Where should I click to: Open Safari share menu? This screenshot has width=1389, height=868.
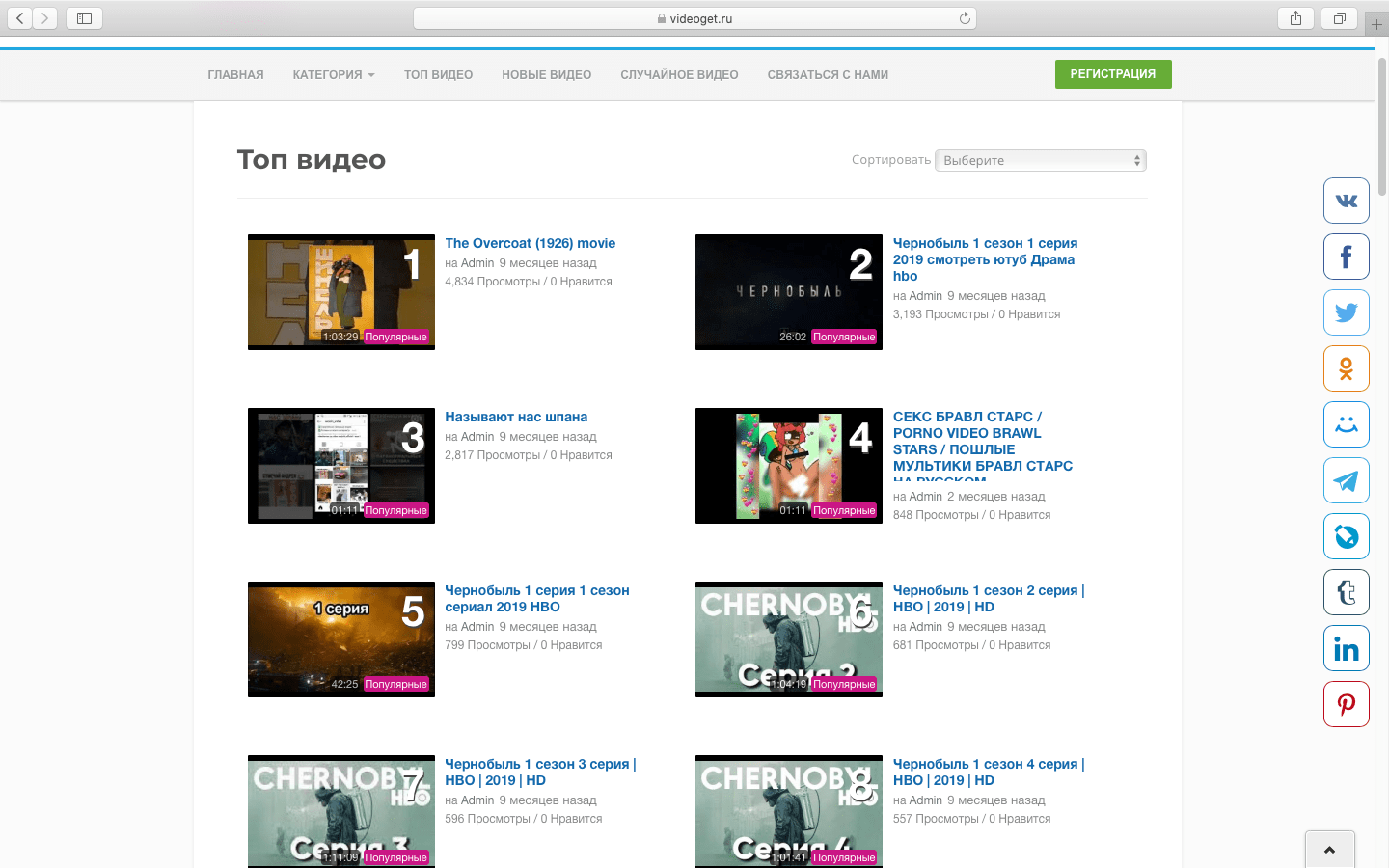coord(1295,18)
